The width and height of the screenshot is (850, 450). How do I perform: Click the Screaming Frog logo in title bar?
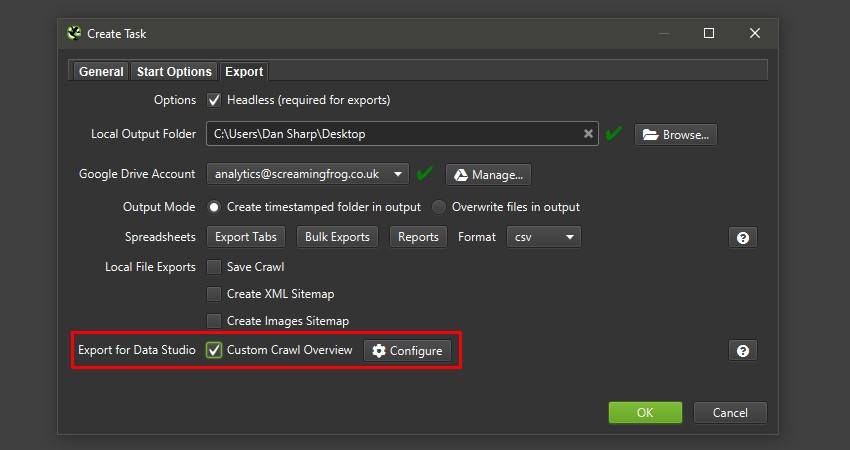[74, 33]
